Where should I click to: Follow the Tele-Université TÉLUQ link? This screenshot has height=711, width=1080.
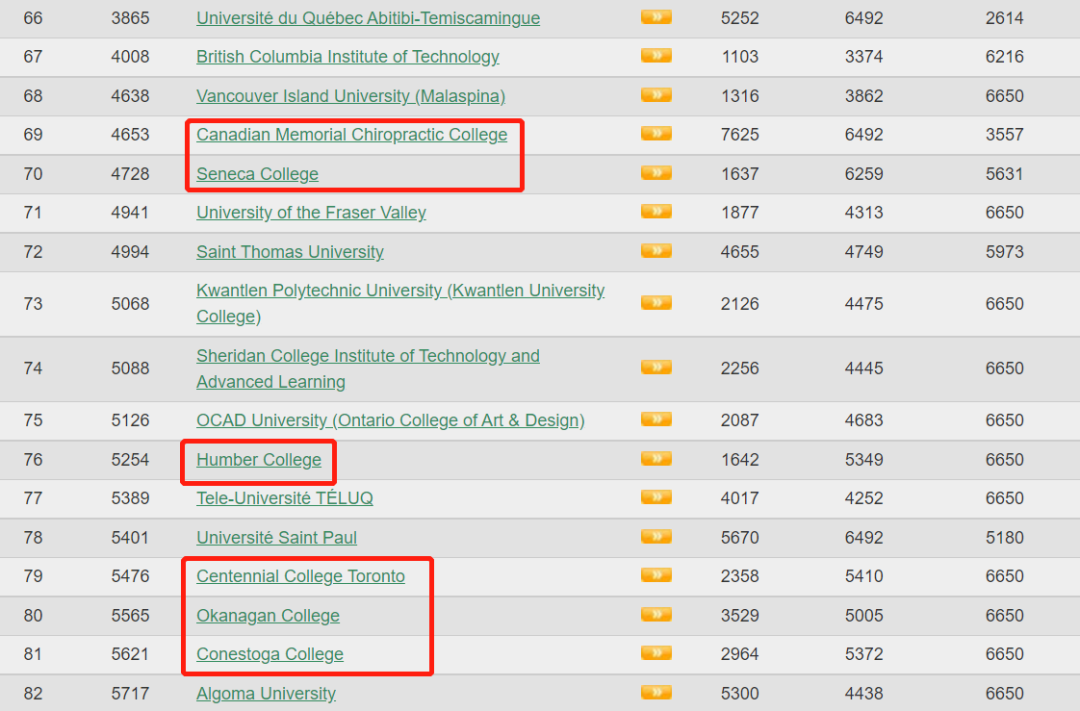point(284,498)
